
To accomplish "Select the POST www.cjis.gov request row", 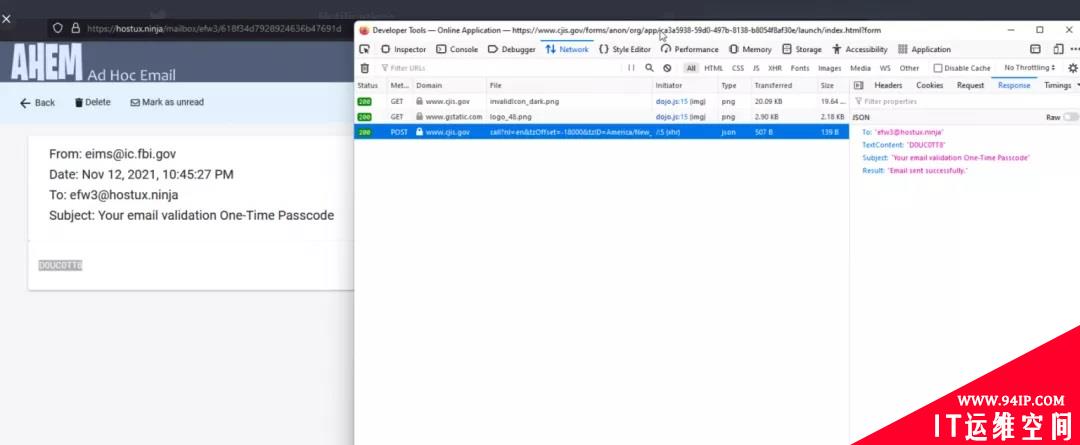I will 601,132.
